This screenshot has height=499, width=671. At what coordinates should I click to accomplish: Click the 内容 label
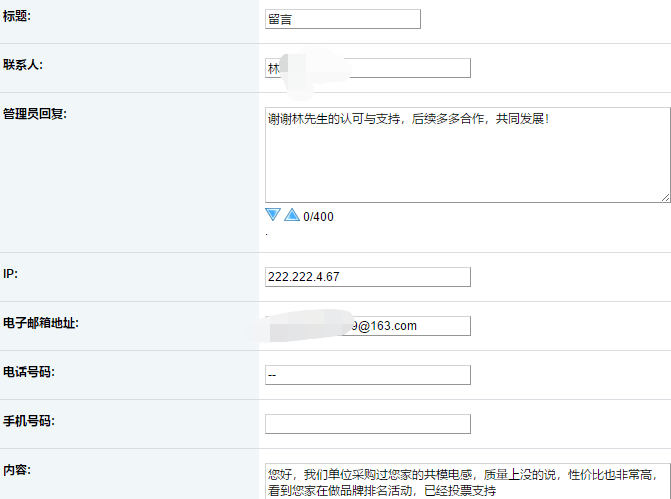point(17,469)
